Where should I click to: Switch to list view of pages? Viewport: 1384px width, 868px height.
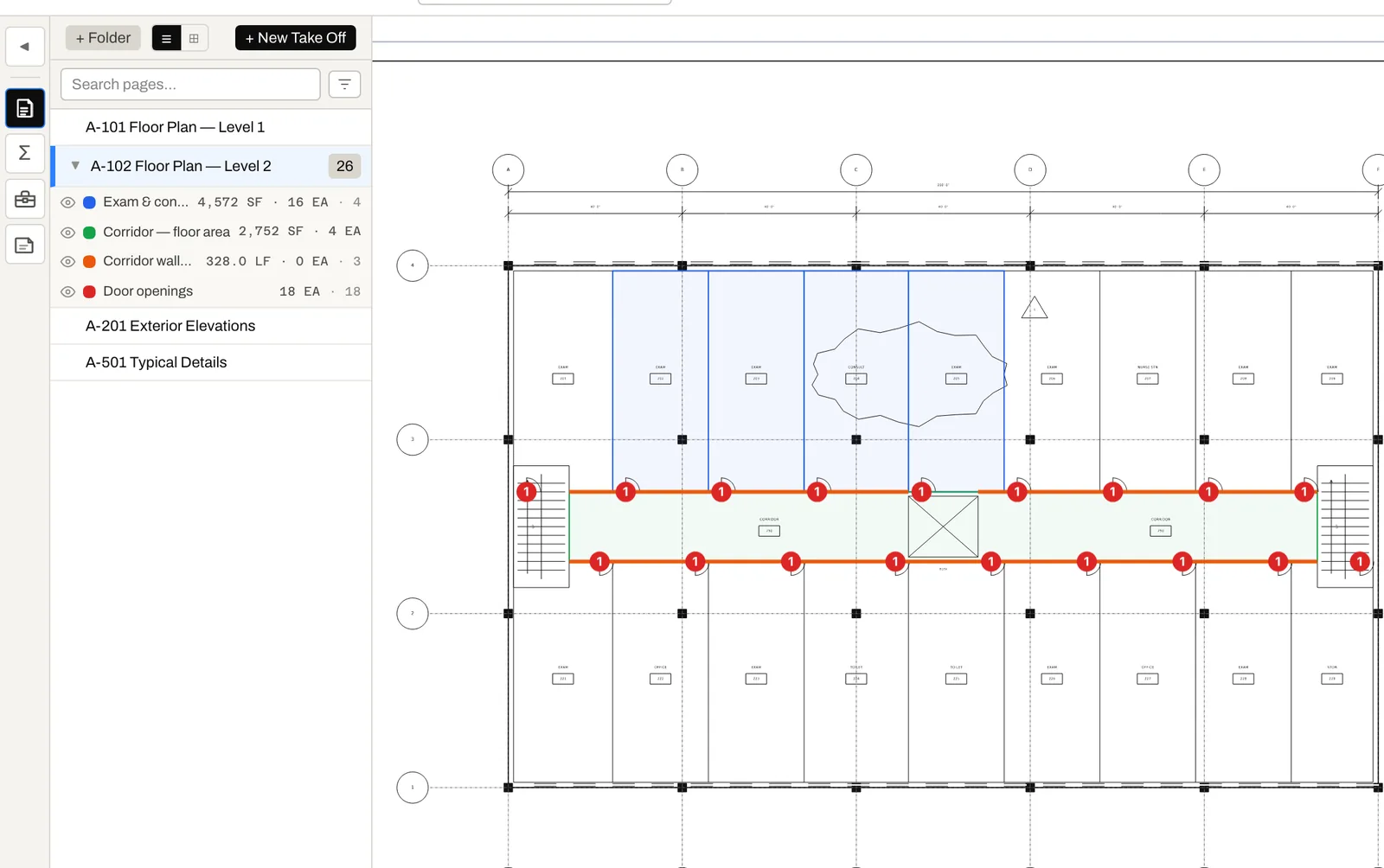pyautogui.click(x=166, y=38)
